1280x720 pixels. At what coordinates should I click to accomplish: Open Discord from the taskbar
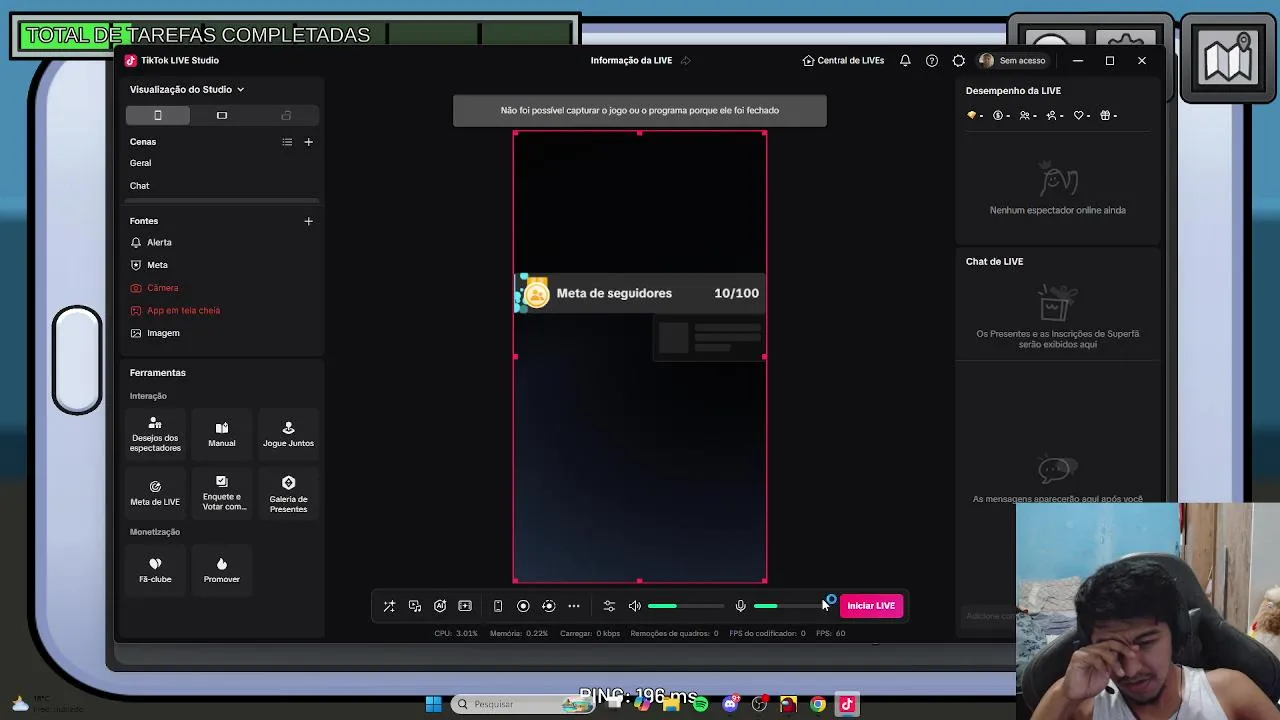[730, 704]
